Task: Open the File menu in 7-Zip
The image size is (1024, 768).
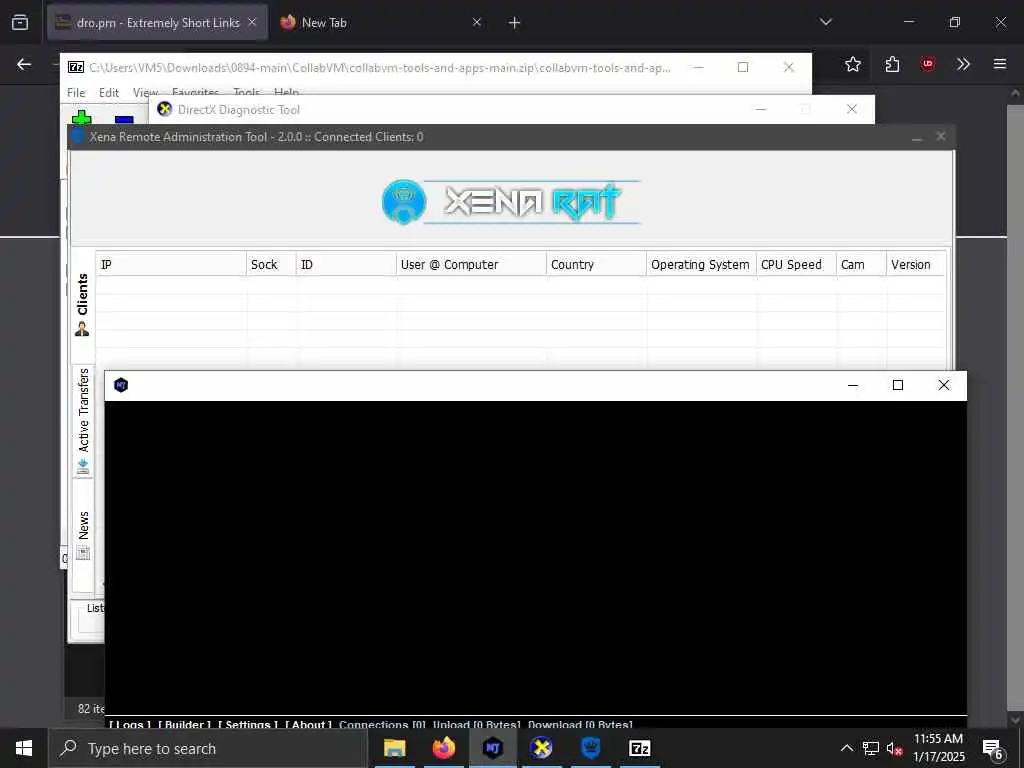Action: pyautogui.click(x=76, y=93)
